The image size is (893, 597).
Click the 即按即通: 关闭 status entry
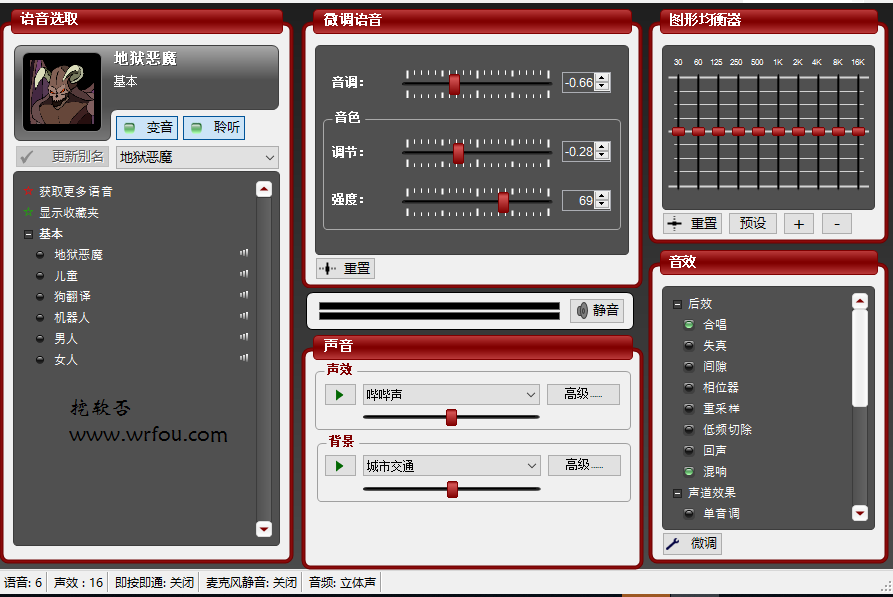tap(154, 583)
